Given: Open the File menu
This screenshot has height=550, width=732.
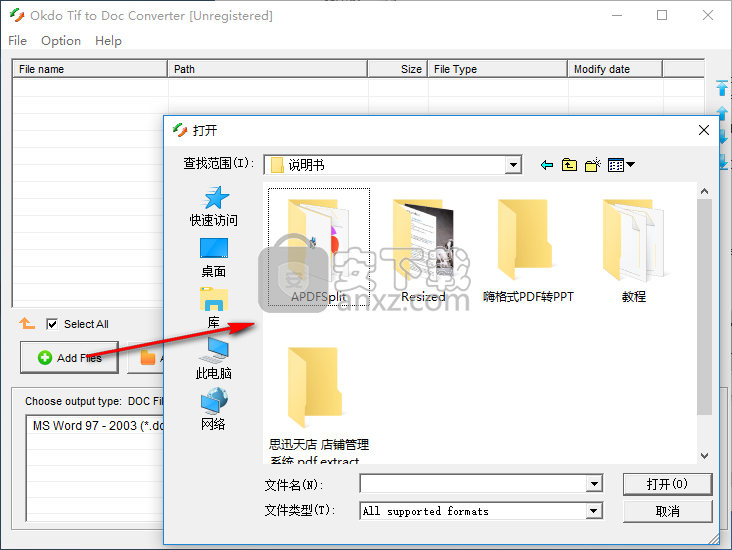Looking at the screenshot, I should coord(17,41).
